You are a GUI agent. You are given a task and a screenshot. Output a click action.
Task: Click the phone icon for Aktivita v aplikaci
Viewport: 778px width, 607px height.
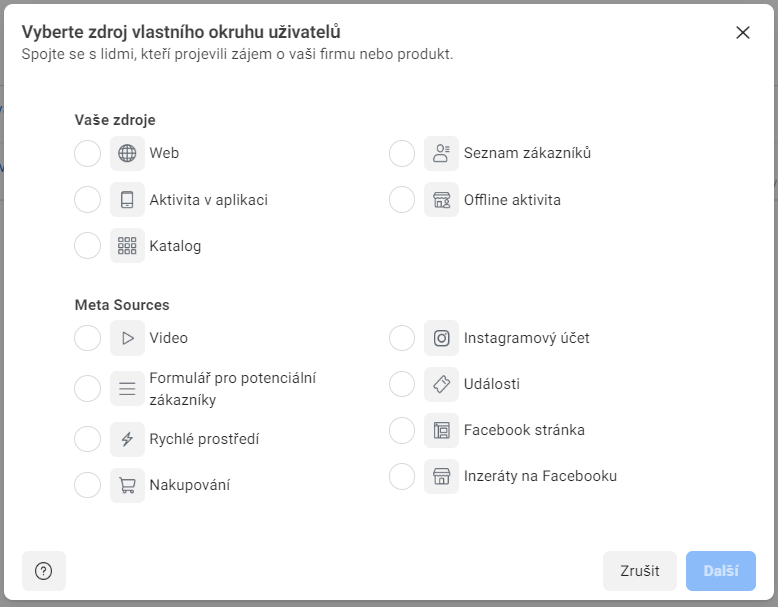pos(127,200)
